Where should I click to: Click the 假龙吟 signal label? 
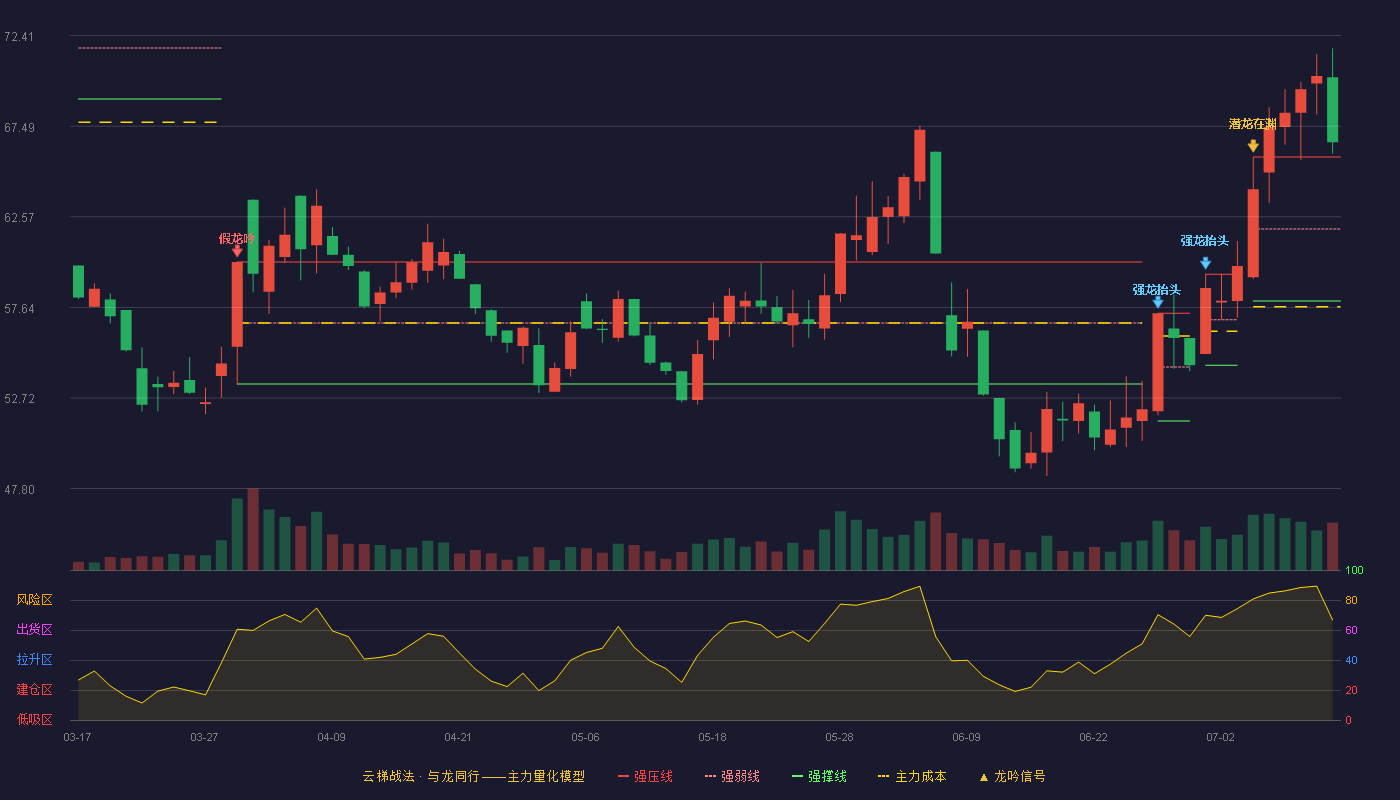pyautogui.click(x=237, y=239)
